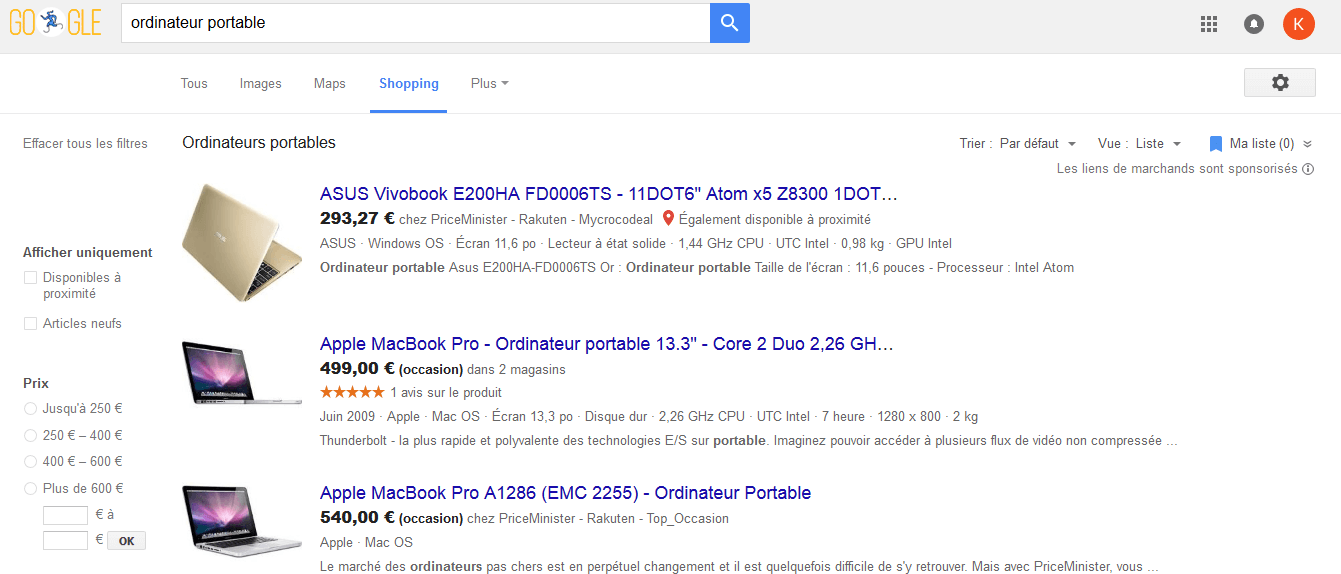Open the settings gear button
The width and height of the screenshot is (1341, 574).
tap(1280, 83)
